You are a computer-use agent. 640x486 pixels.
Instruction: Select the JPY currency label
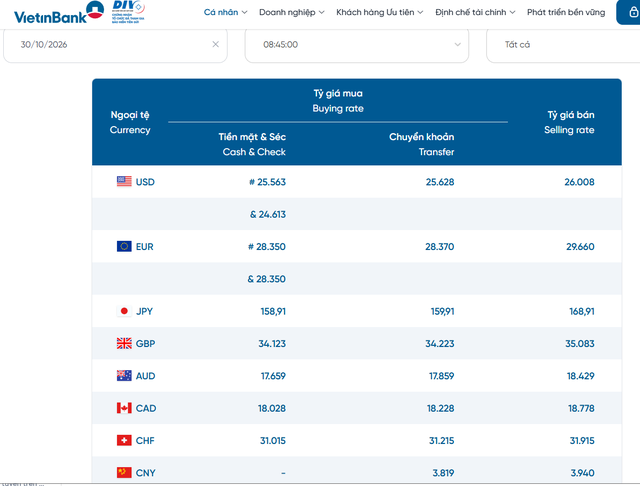pos(144,311)
